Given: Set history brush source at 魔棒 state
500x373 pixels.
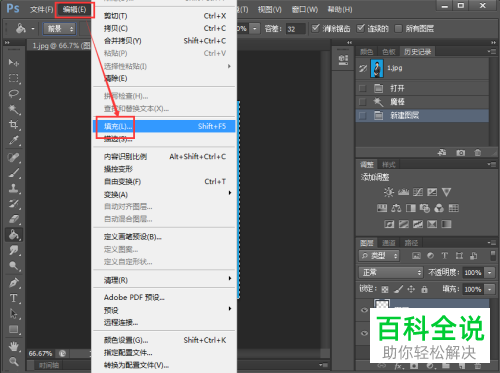Looking at the screenshot, I should tap(362, 102).
